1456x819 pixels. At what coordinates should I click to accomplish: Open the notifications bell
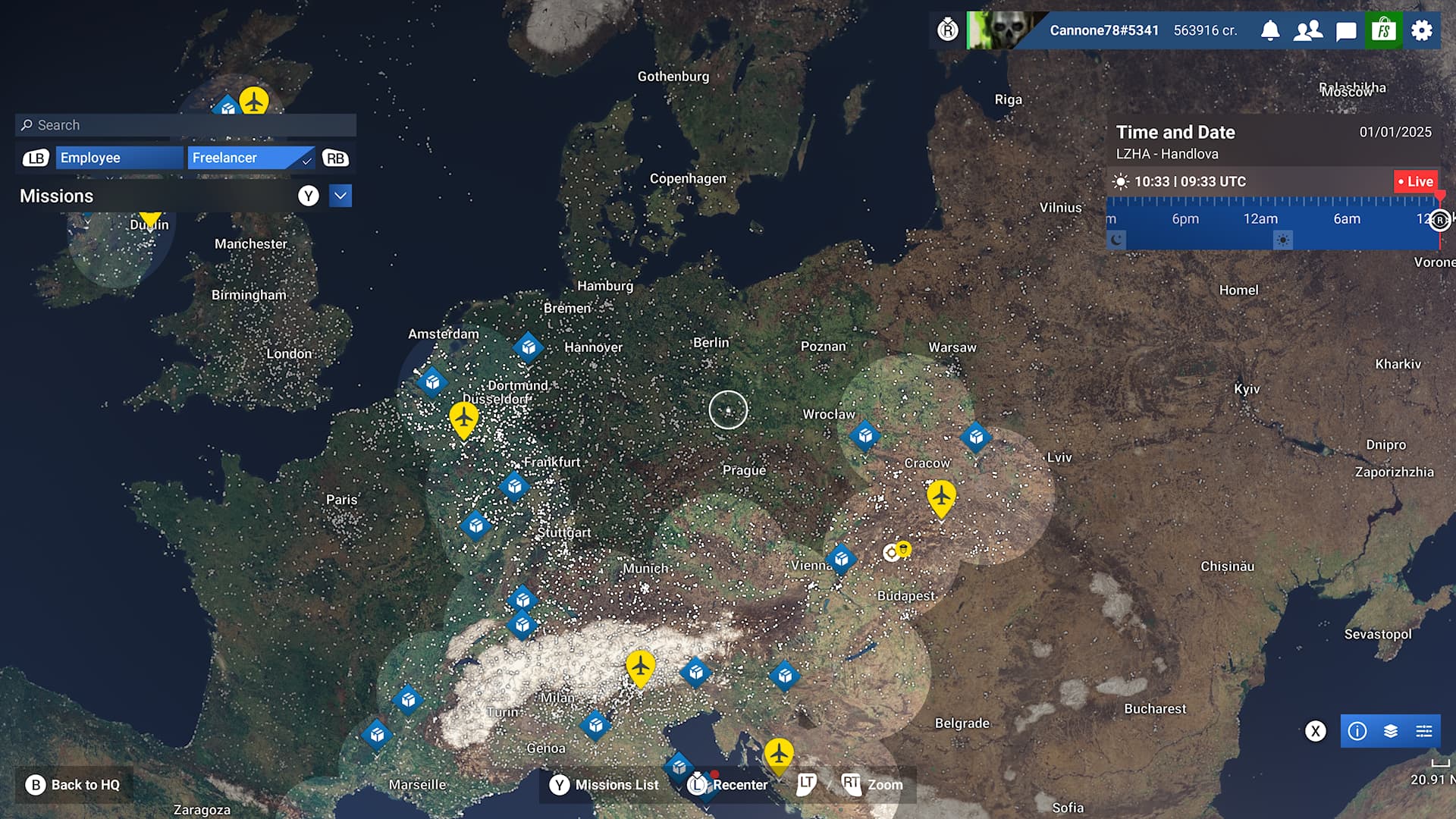(1270, 30)
